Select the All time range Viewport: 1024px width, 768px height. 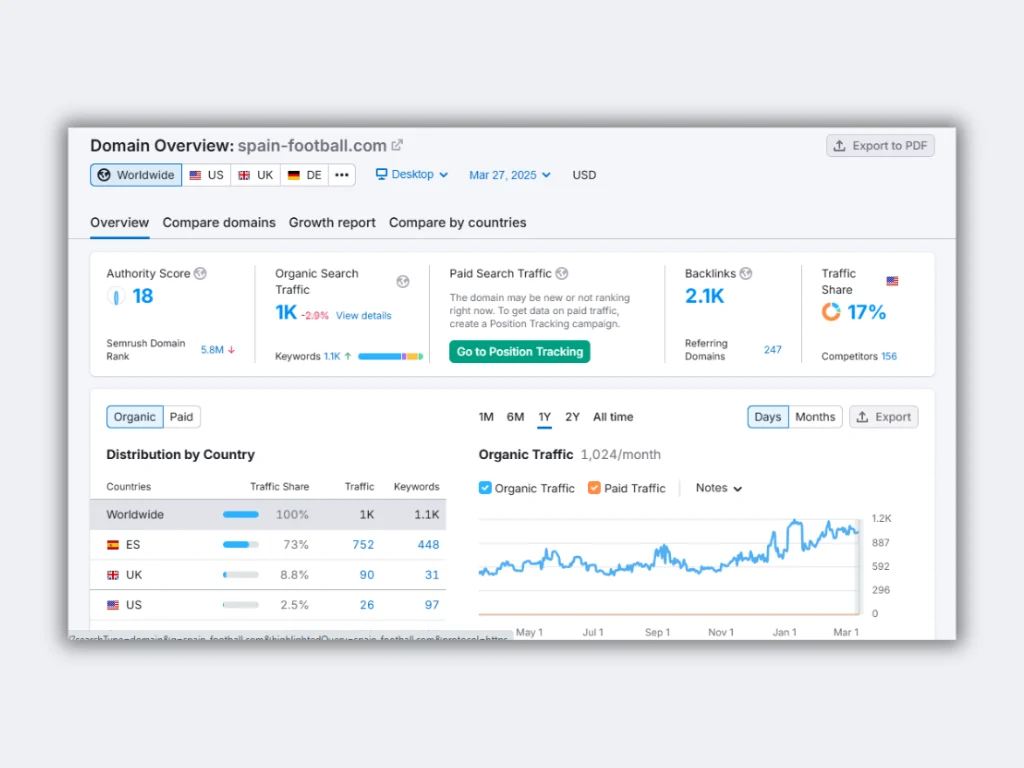click(x=613, y=417)
